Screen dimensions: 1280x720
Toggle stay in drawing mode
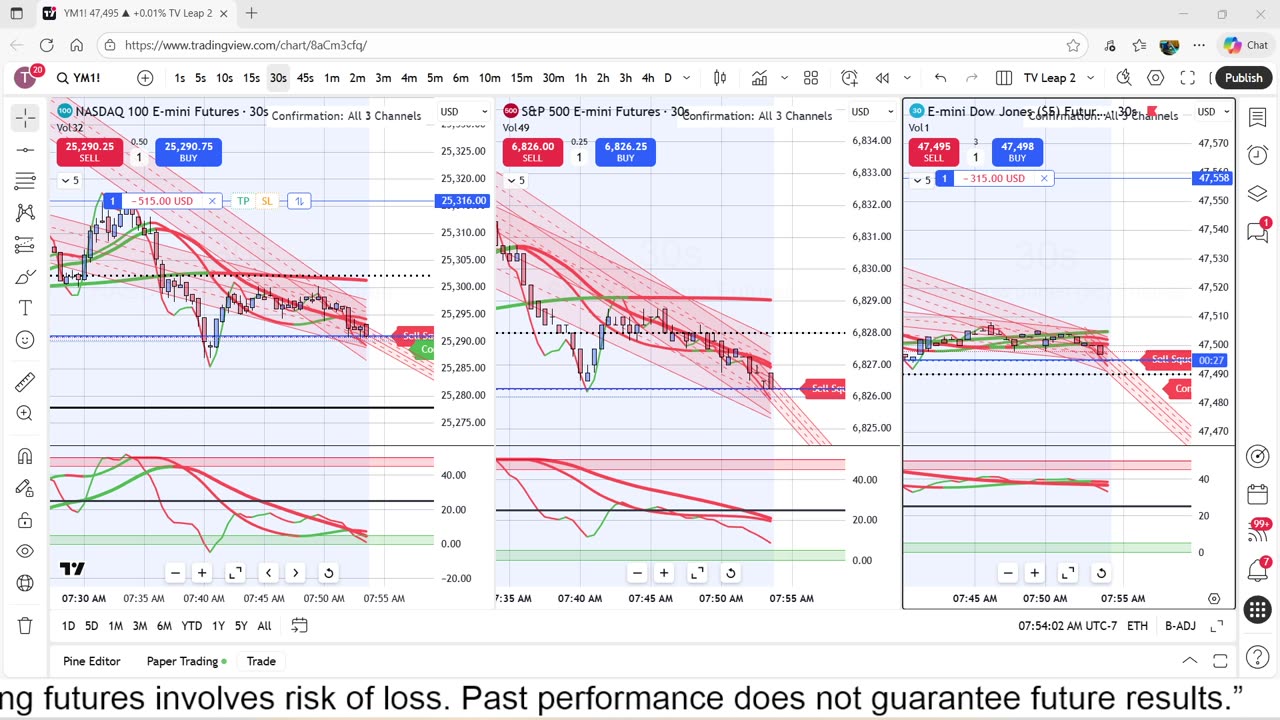click(25, 488)
